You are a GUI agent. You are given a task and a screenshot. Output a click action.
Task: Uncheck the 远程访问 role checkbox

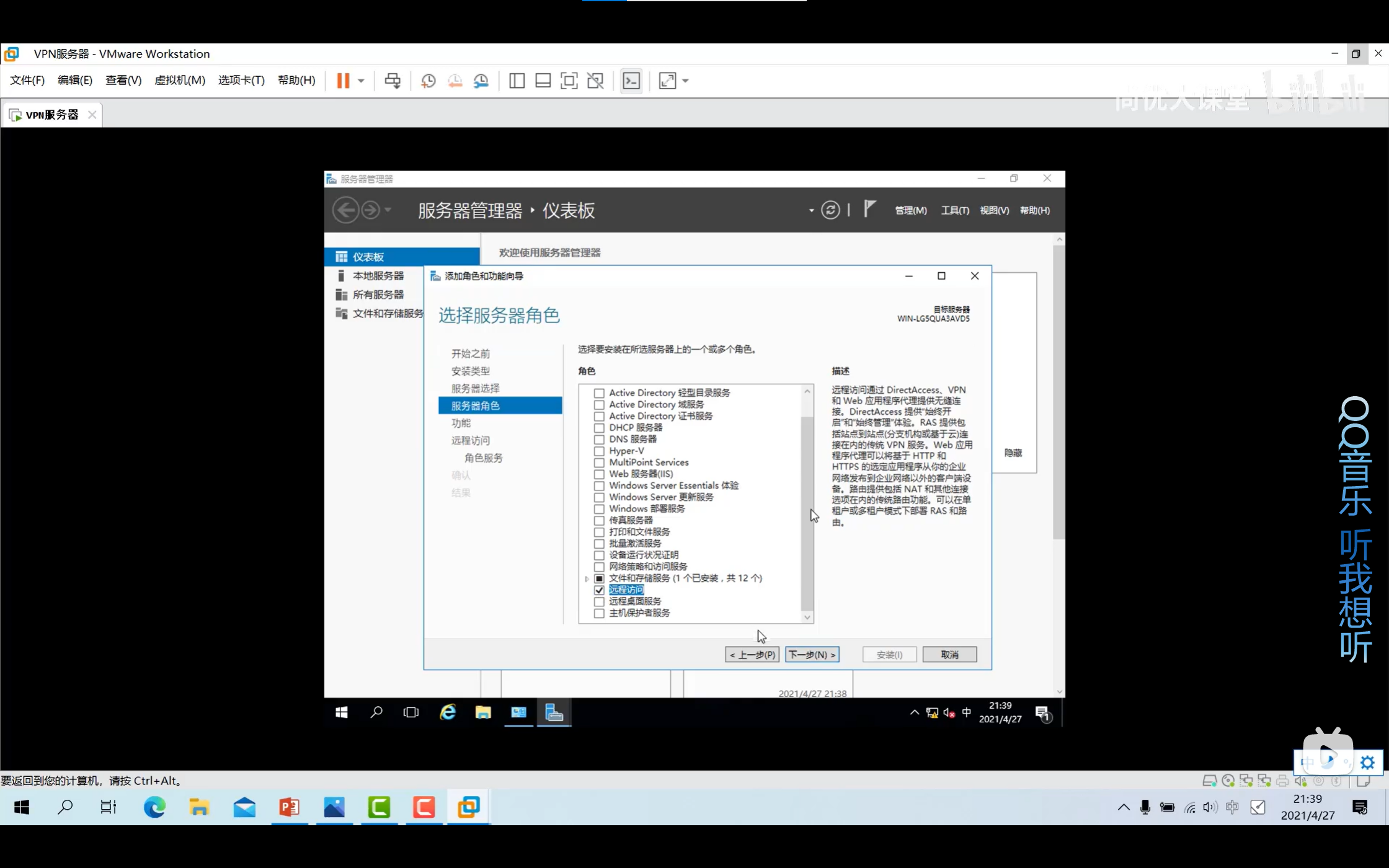coord(599,590)
